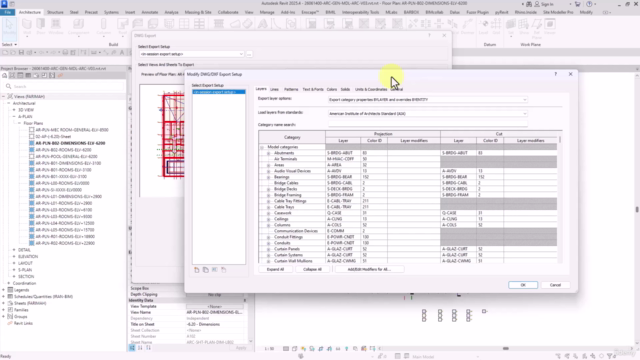The image size is (640, 360).
Task: Click Cancel in Modify DWG/DXF Export Setup
Action: tap(555, 285)
